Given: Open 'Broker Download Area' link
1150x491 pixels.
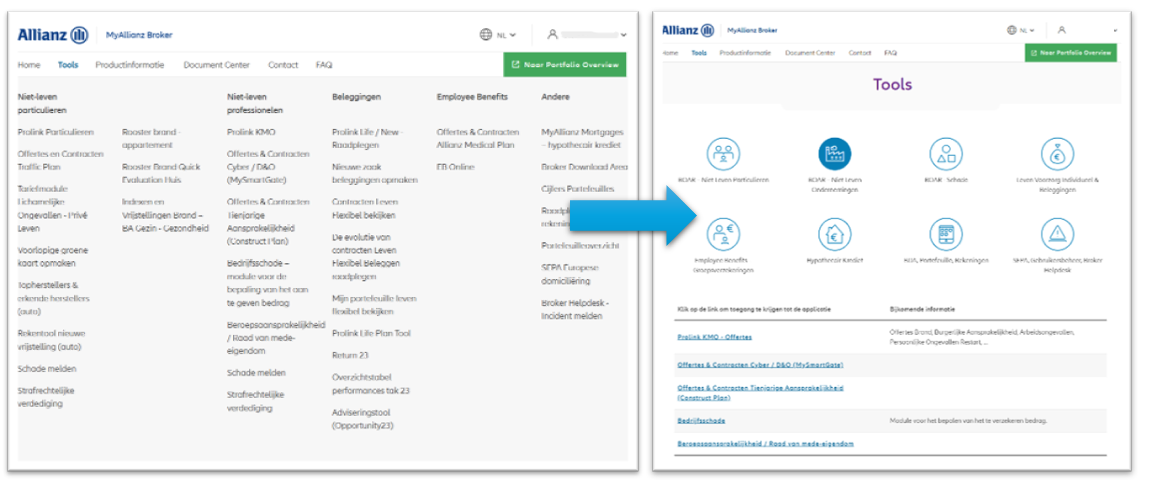Looking at the screenshot, I should [585, 167].
